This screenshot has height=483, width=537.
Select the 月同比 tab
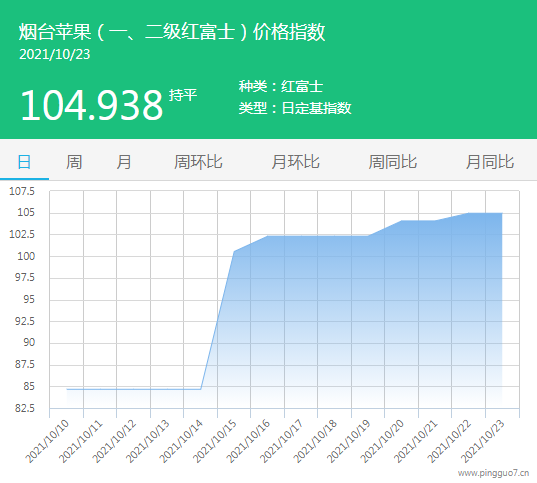tap(490, 162)
